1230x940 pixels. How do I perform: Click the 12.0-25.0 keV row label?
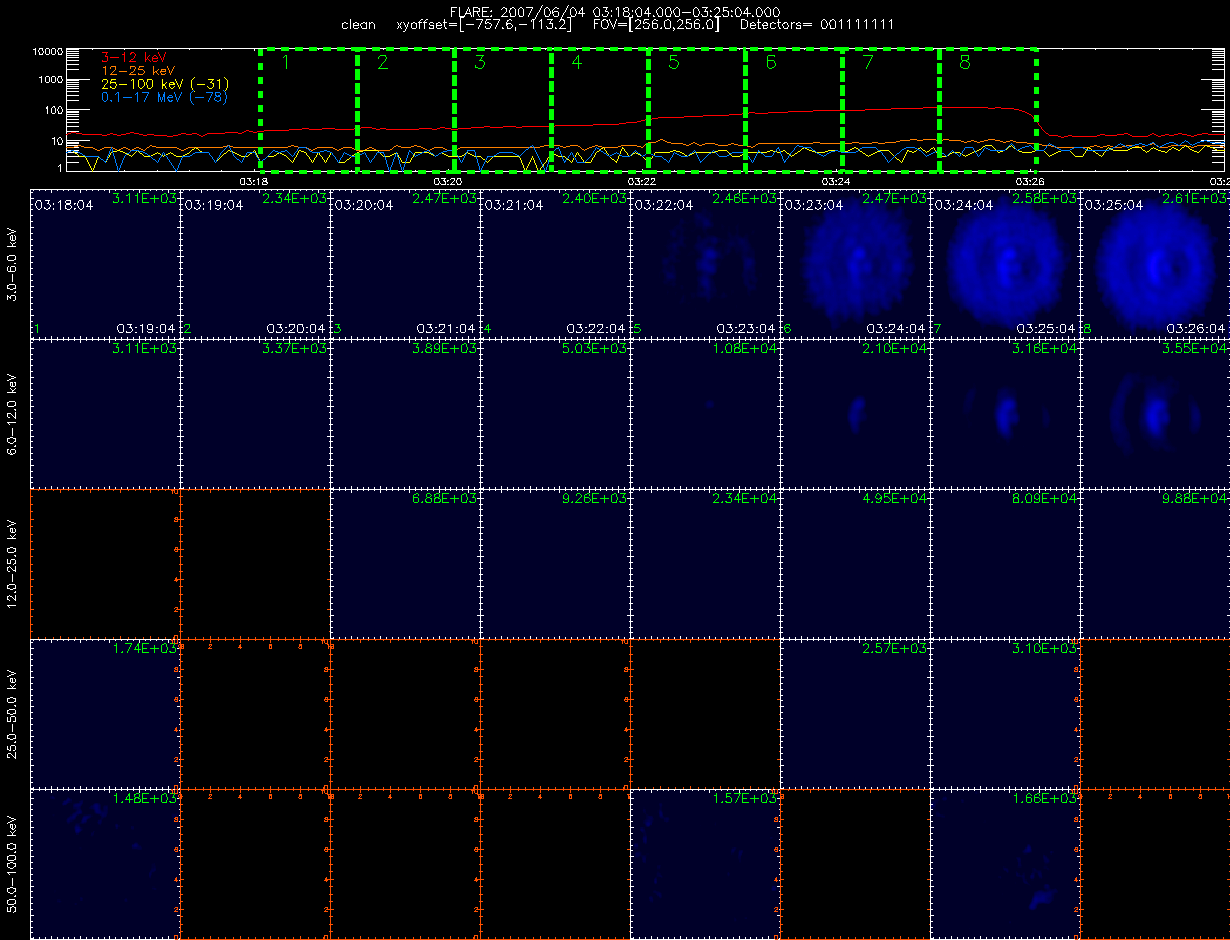(12, 563)
